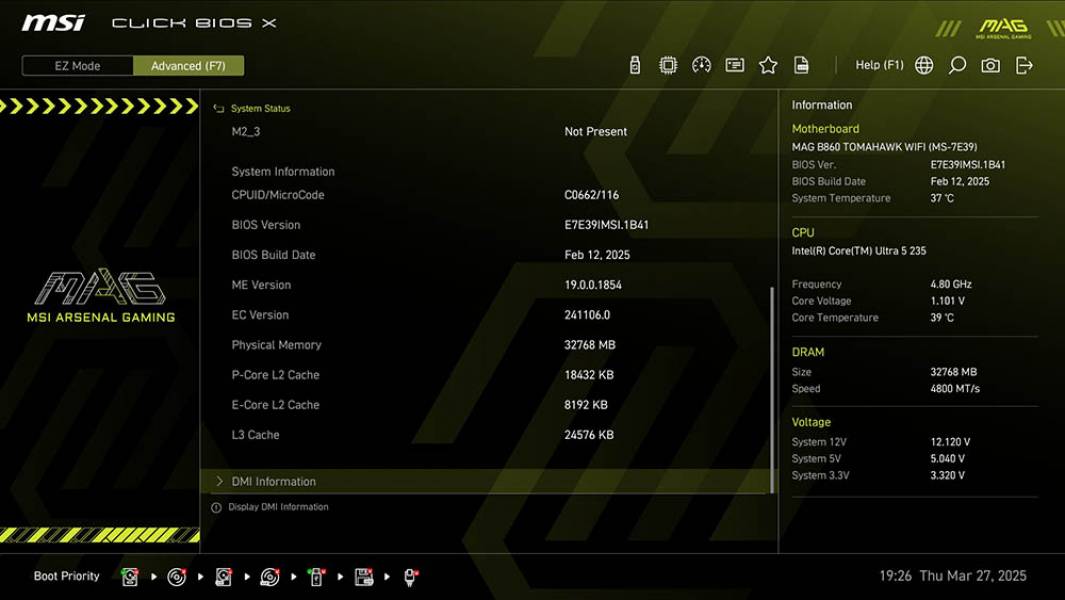Viewport: 1065px width, 600px height.
Task: Click the 19.0.0.1854 value
Action: (x=593, y=285)
